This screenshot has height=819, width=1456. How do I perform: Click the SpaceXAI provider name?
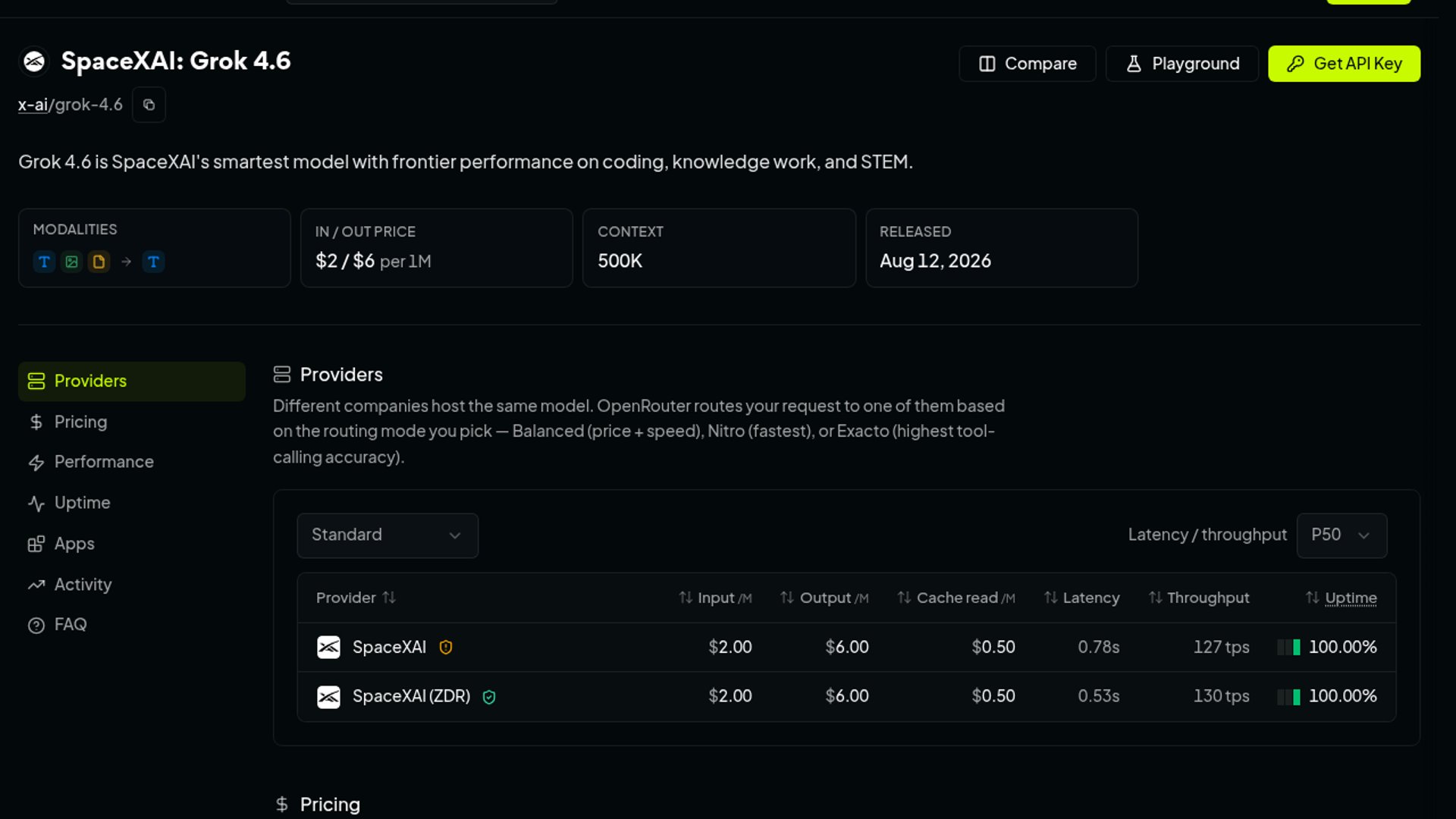(x=389, y=648)
